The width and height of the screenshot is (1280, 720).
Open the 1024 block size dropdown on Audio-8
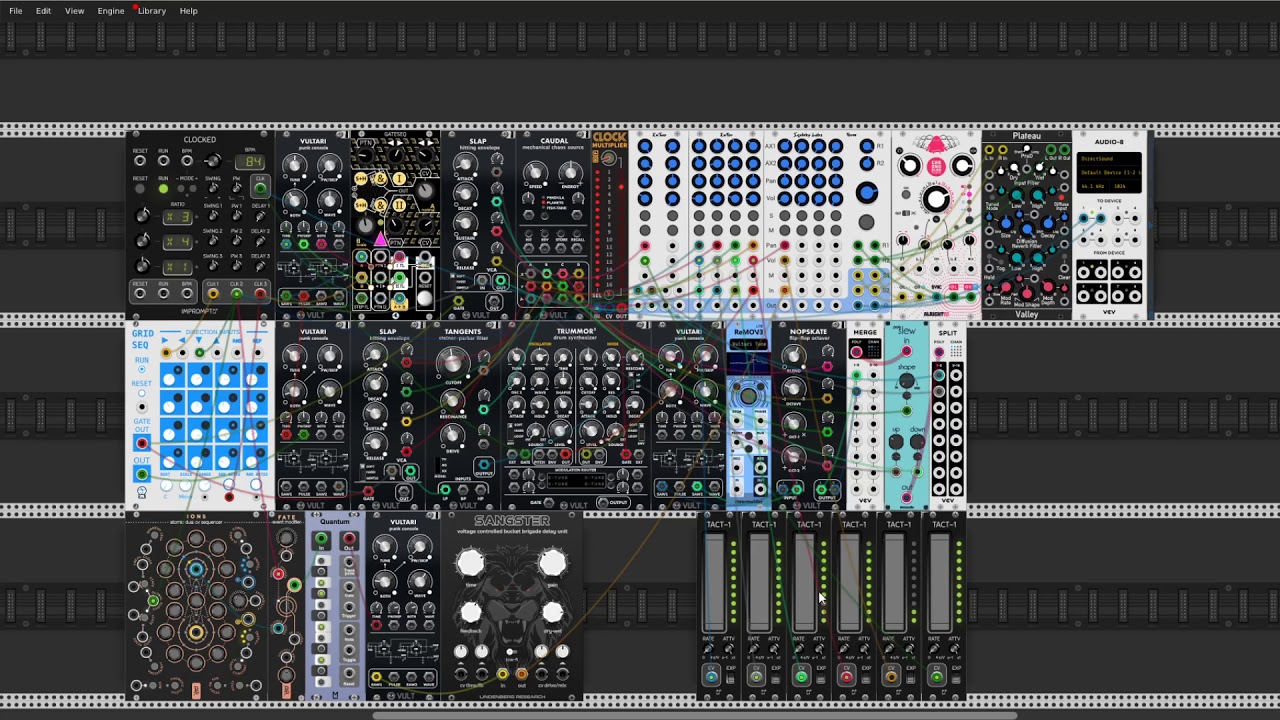[1124, 186]
